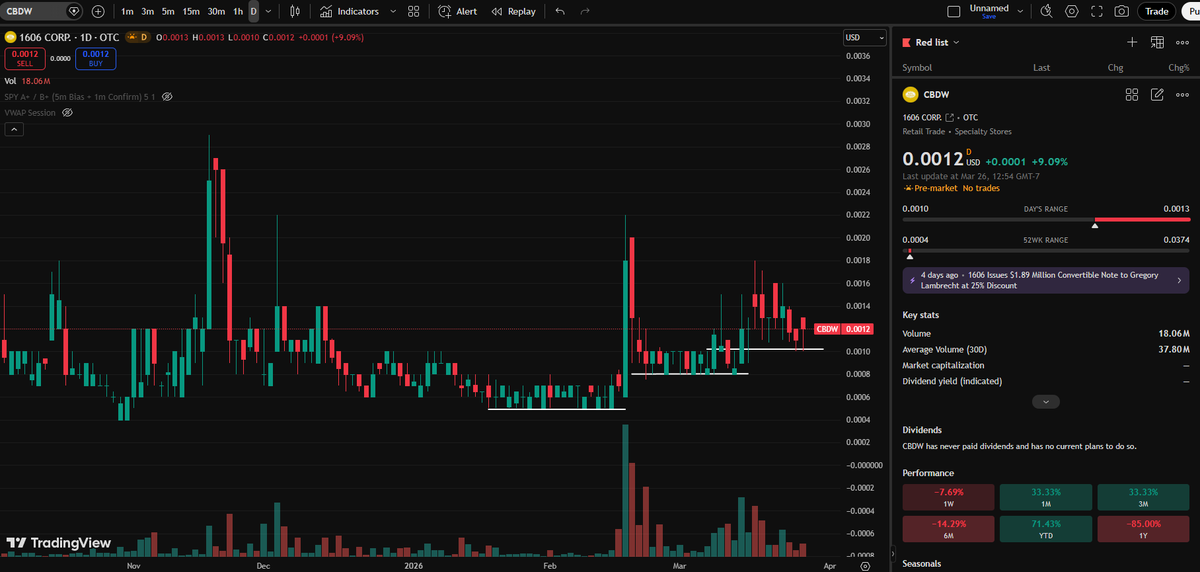Open CBDW details grid view icon
The height and width of the screenshot is (572, 1200).
(1132, 95)
